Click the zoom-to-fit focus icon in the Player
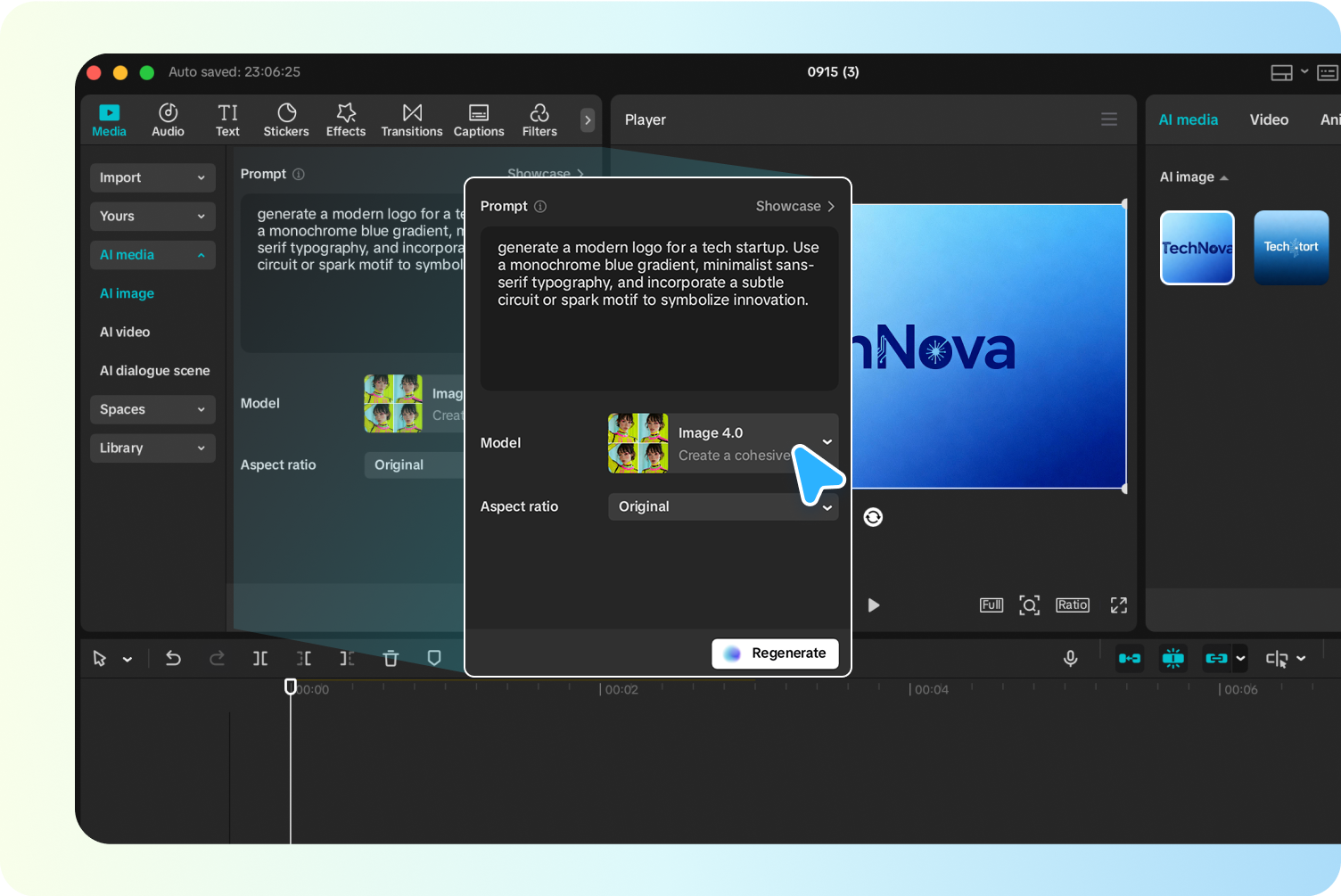Screen dimensions: 1341x896 (x=1030, y=605)
